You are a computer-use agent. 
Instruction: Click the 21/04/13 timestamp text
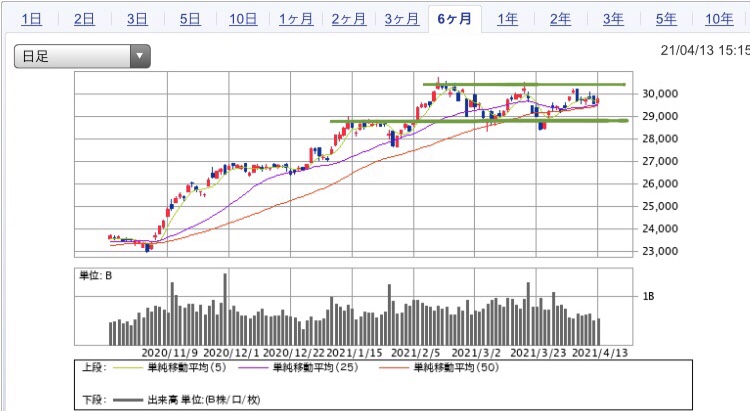(x=705, y=50)
